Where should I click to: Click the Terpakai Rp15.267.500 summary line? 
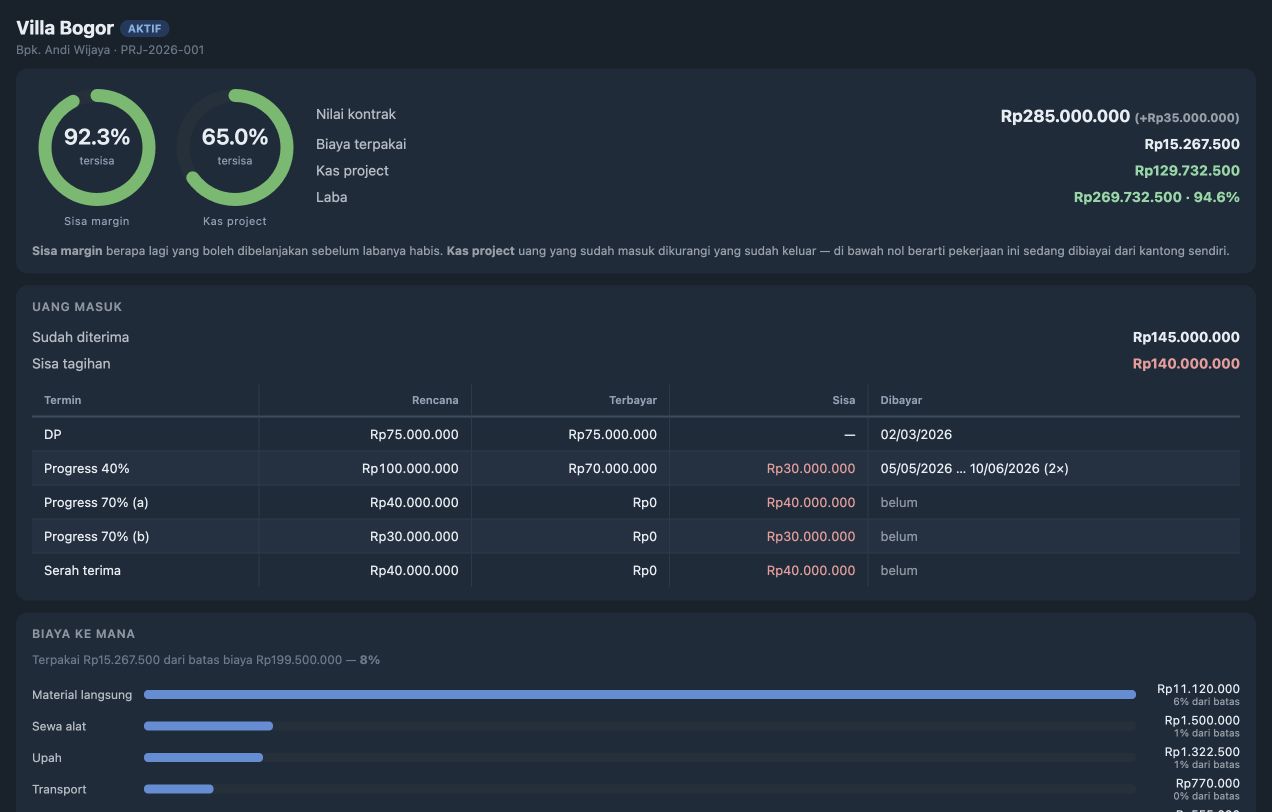click(206, 660)
